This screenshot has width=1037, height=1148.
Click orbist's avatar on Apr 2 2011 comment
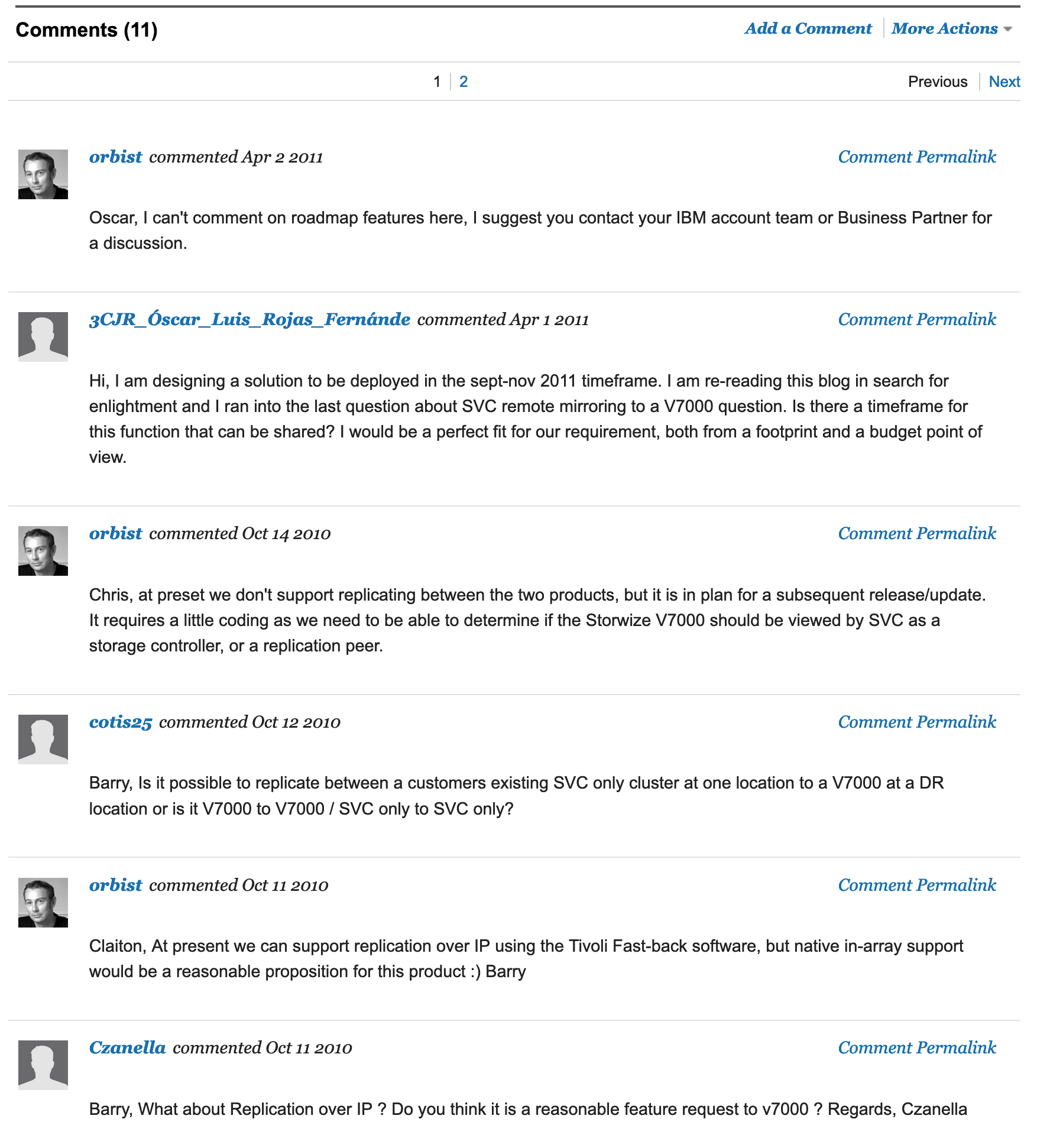click(43, 174)
